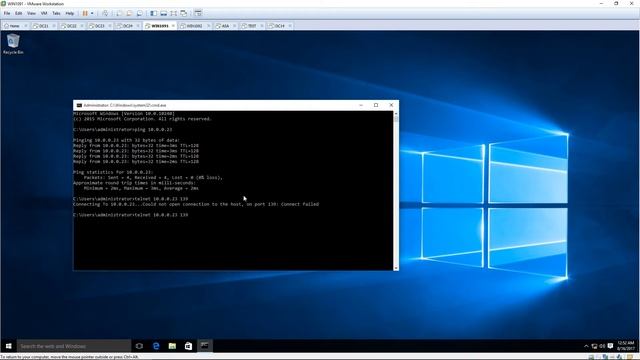Click the cmd scrollbar up arrow
The height and width of the screenshot is (360, 640).
(396, 113)
